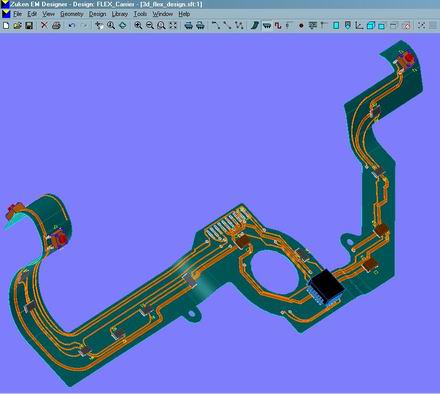Click the red S-shaped trace icon
The image size is (440, 394).
pos(278,25)
